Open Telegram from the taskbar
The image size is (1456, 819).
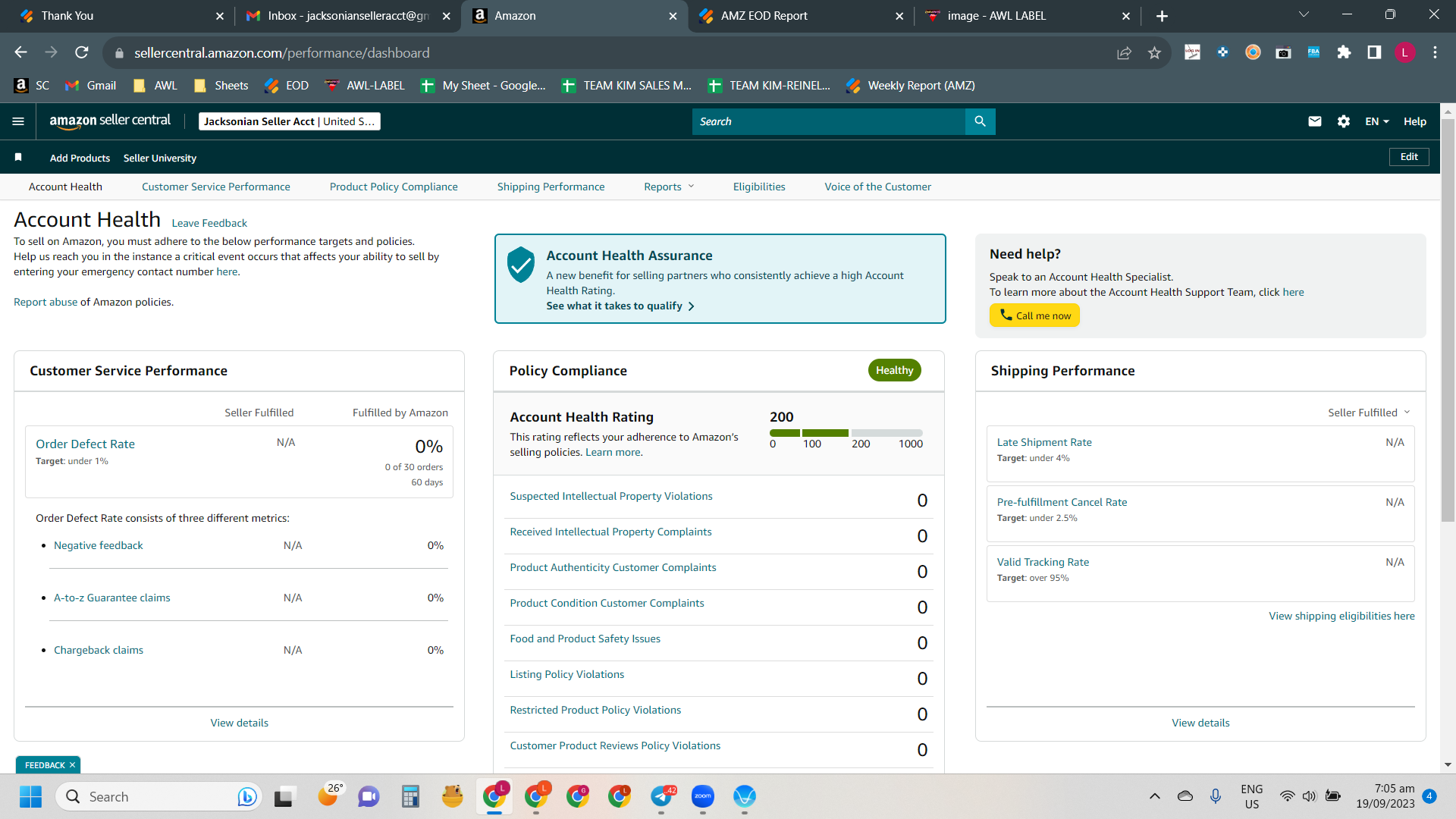tap(662, 796)
